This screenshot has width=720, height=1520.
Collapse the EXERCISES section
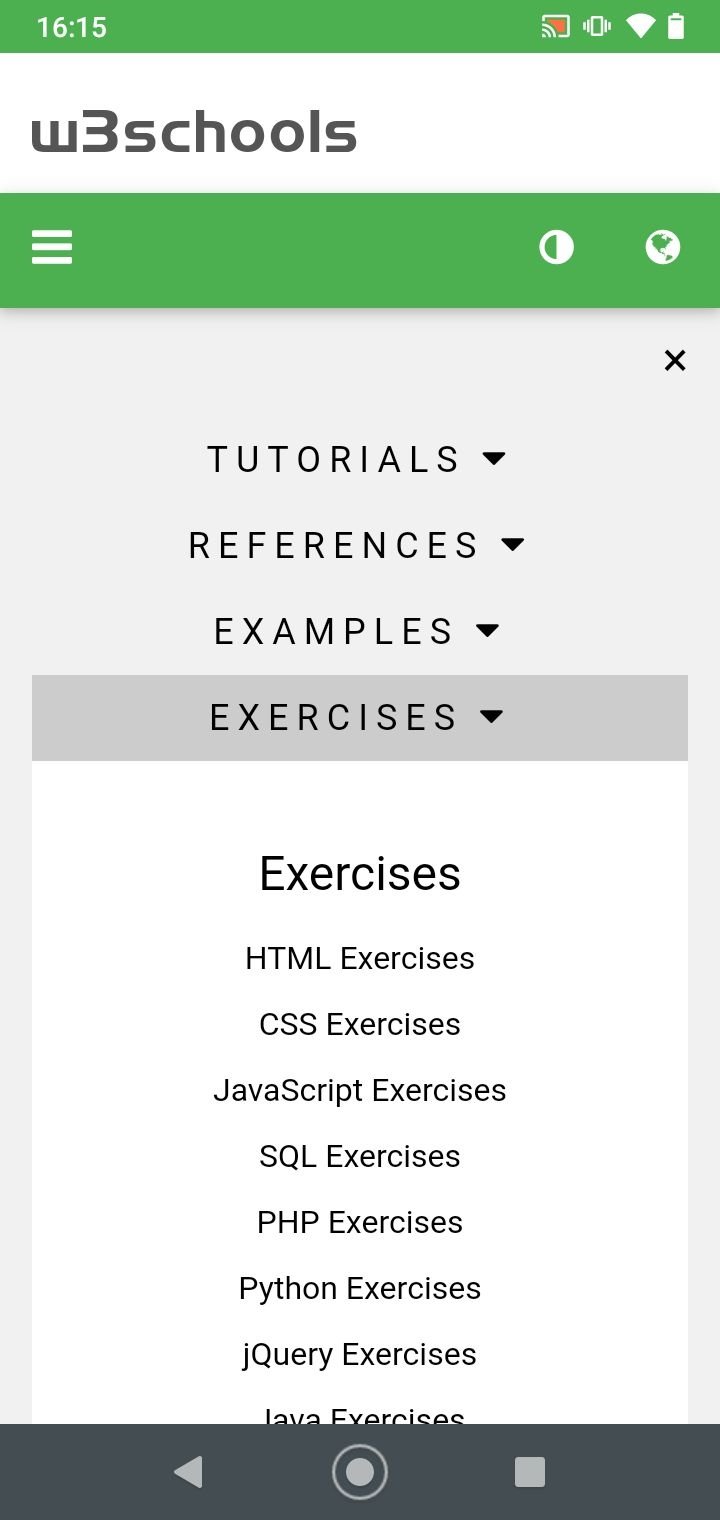[360, 717]
